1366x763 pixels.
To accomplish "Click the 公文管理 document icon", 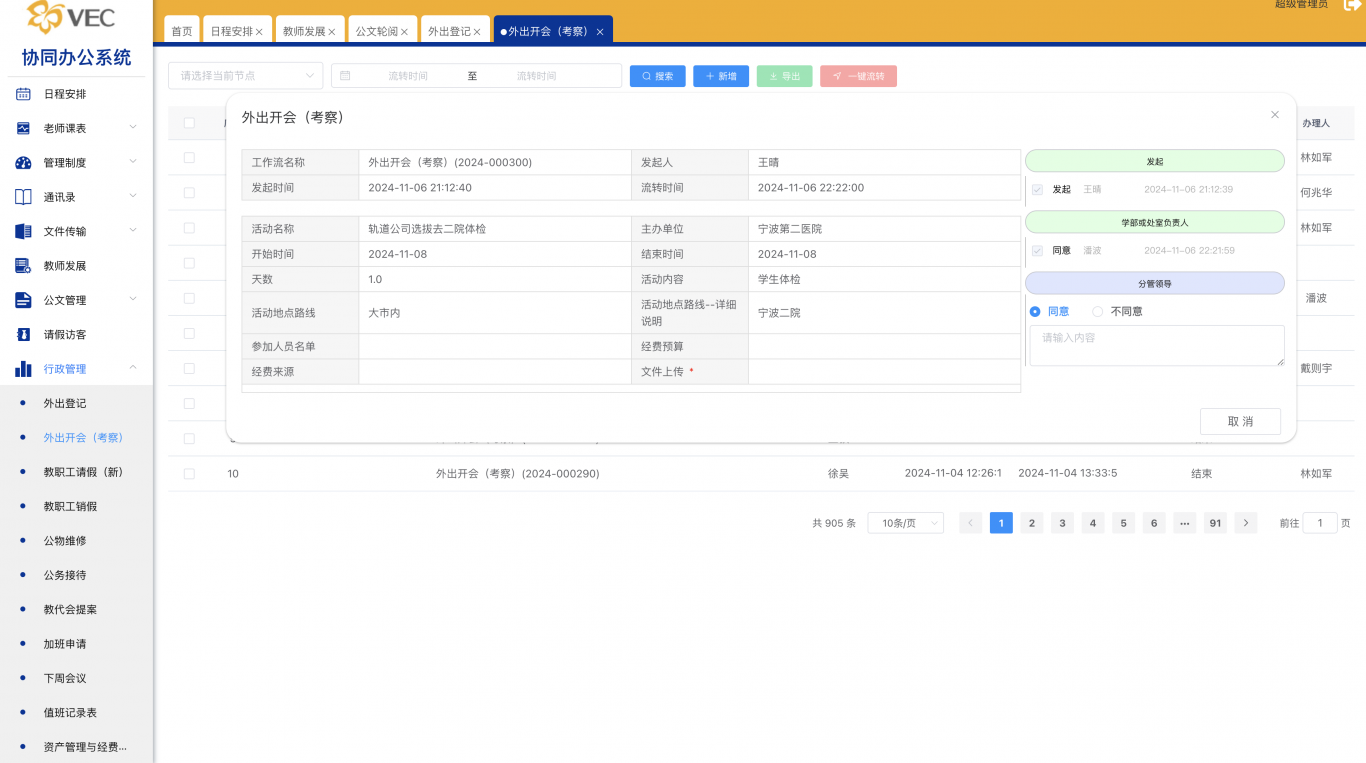I will [x=23, y=300].
